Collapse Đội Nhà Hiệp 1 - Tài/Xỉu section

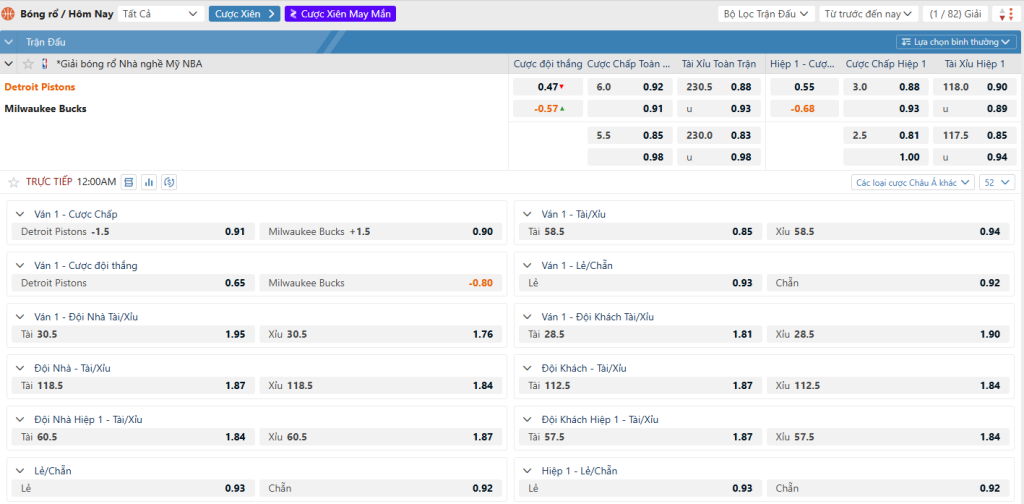pos(22,420)
